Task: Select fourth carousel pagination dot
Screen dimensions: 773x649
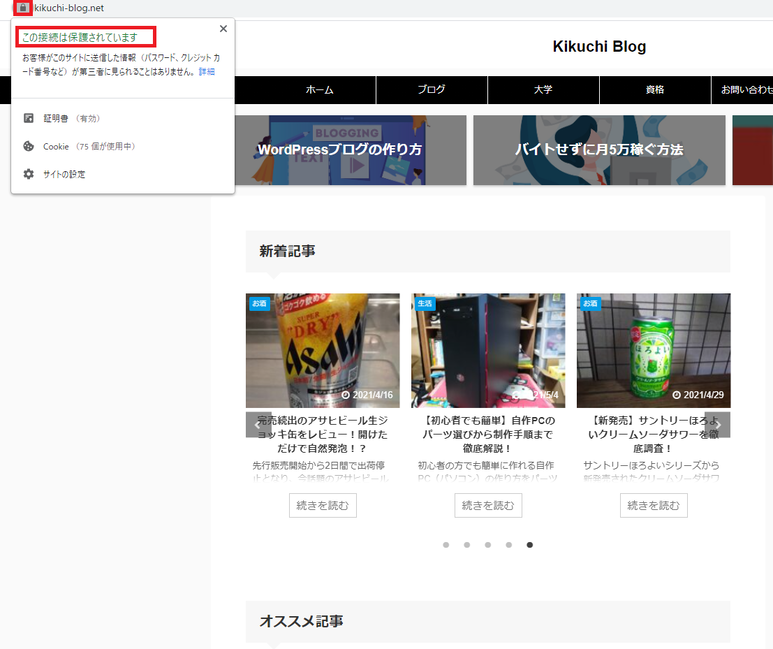Action: click(x=509, y=545)
